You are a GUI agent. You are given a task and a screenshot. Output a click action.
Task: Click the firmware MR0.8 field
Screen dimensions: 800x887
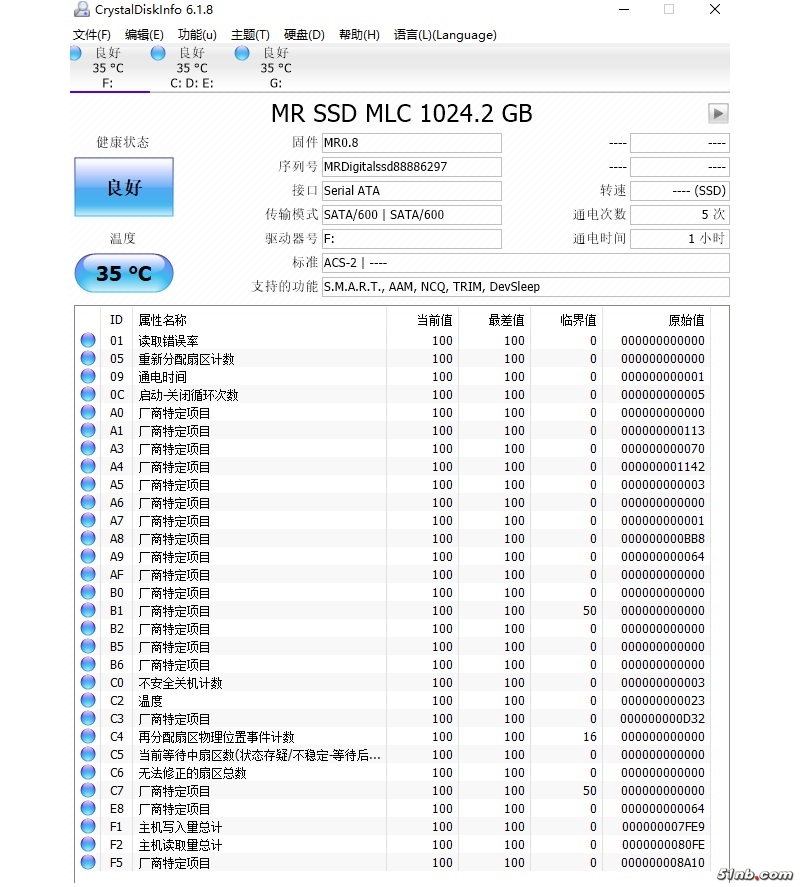point(411,143)
